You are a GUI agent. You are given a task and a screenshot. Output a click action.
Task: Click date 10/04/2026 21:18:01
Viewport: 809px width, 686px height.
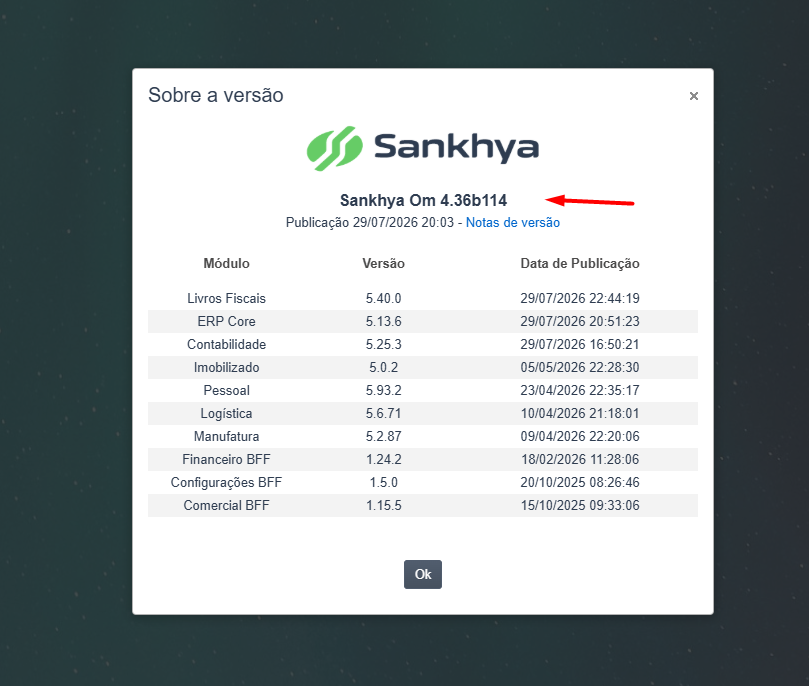pos(580,413)
